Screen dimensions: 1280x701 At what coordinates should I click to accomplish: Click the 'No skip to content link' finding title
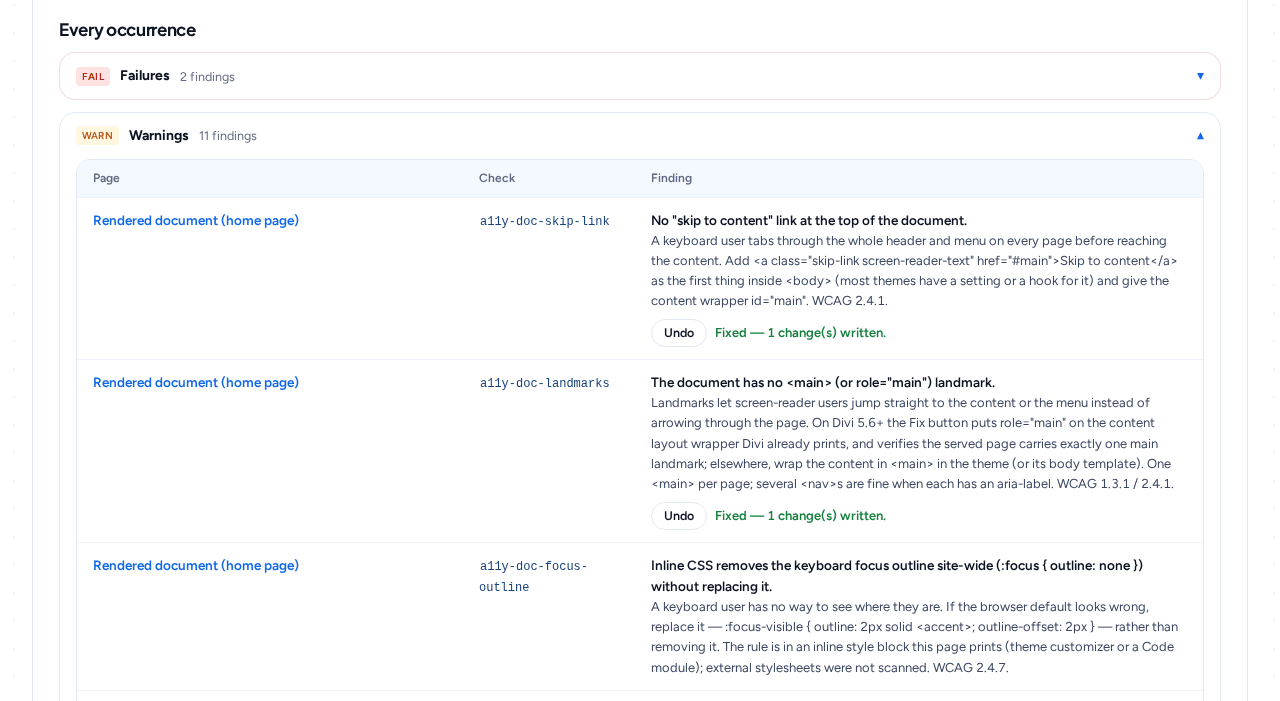click(809, 221)
